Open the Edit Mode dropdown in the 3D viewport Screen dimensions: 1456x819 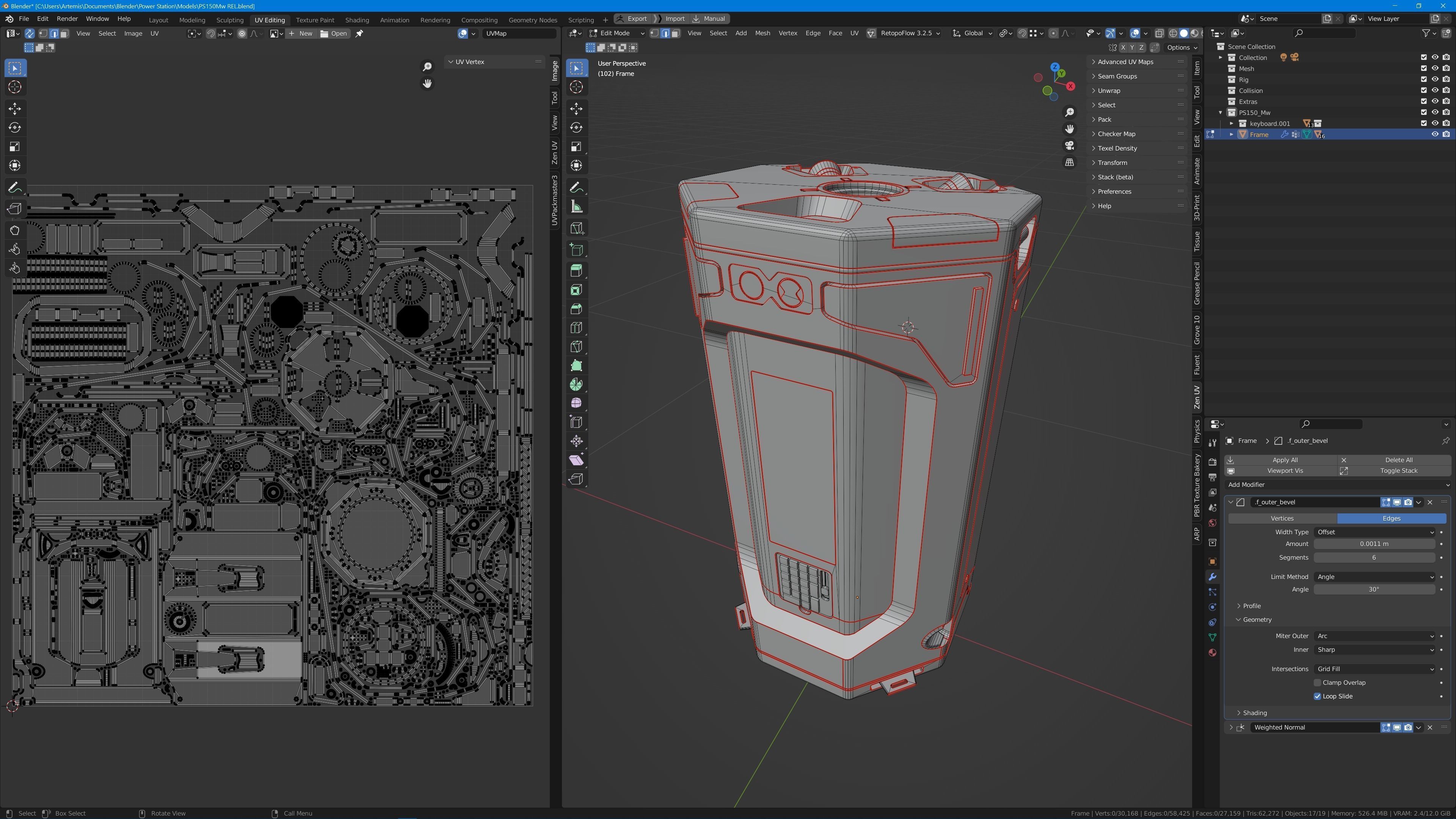tap(616, 33)
